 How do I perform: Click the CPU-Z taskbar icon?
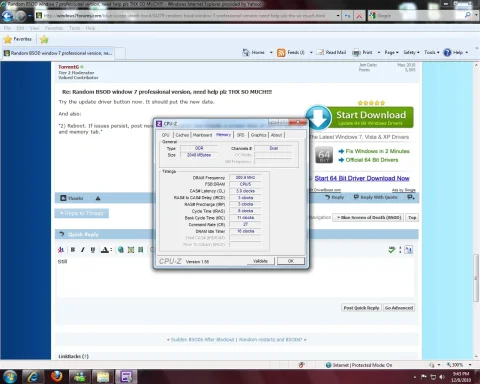coord(126,377)
